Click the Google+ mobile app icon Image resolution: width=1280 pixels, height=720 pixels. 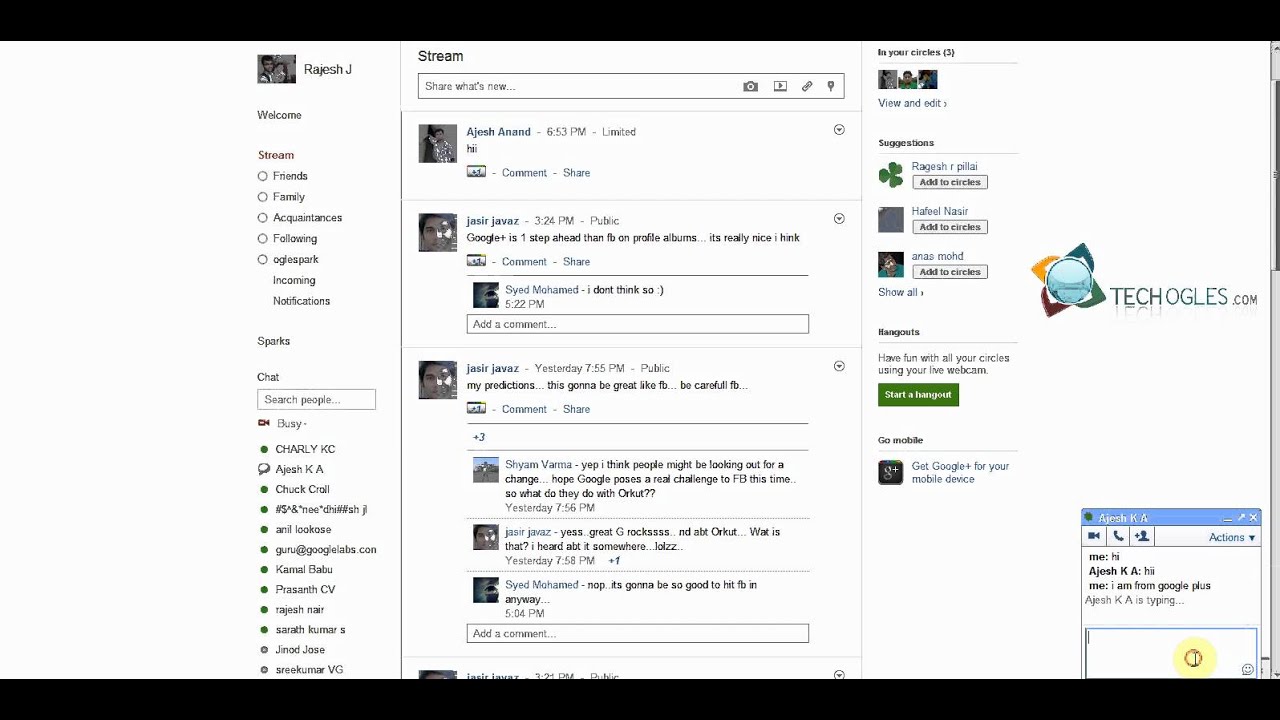pos(890,472)
